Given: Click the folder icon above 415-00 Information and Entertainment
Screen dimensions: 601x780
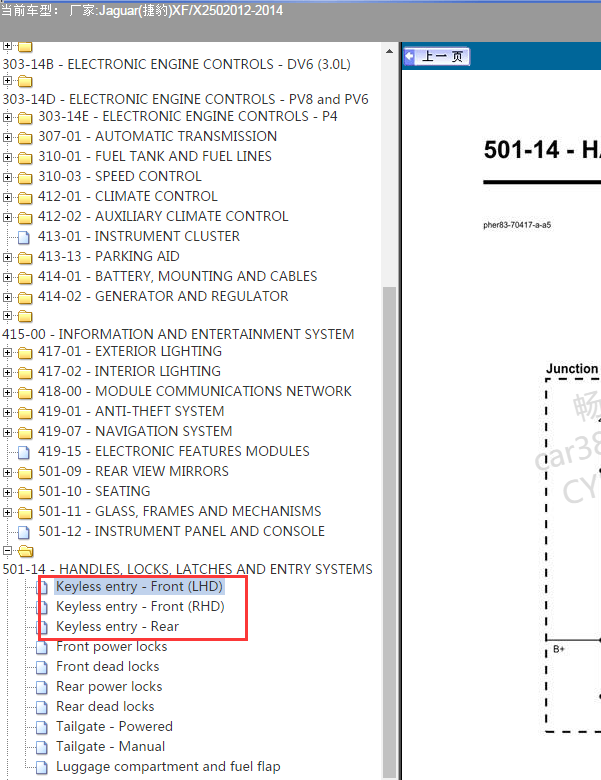Looking at the screenshot, I should [x=25, y=316].
